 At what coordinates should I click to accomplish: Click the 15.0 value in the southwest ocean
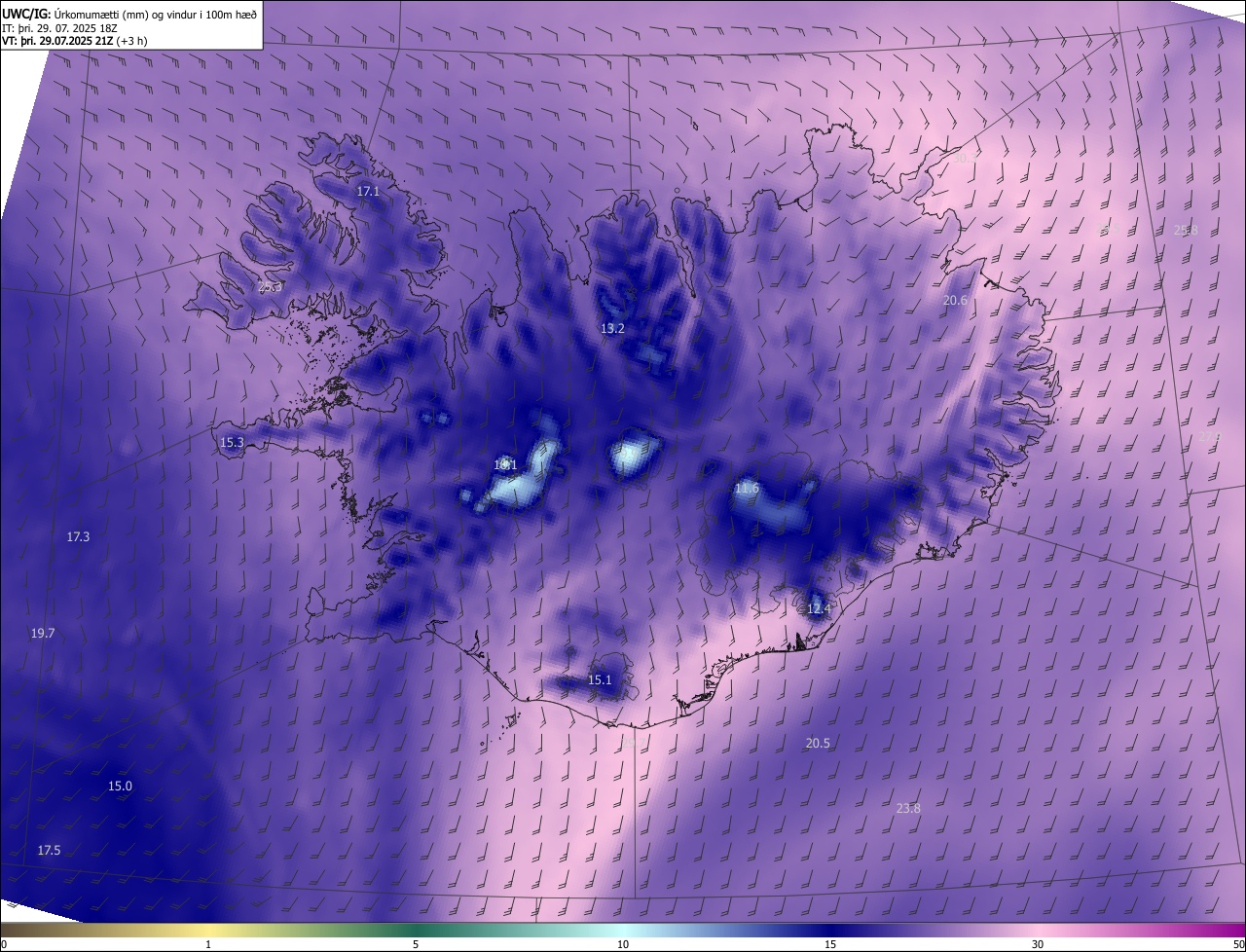[120, 787]
